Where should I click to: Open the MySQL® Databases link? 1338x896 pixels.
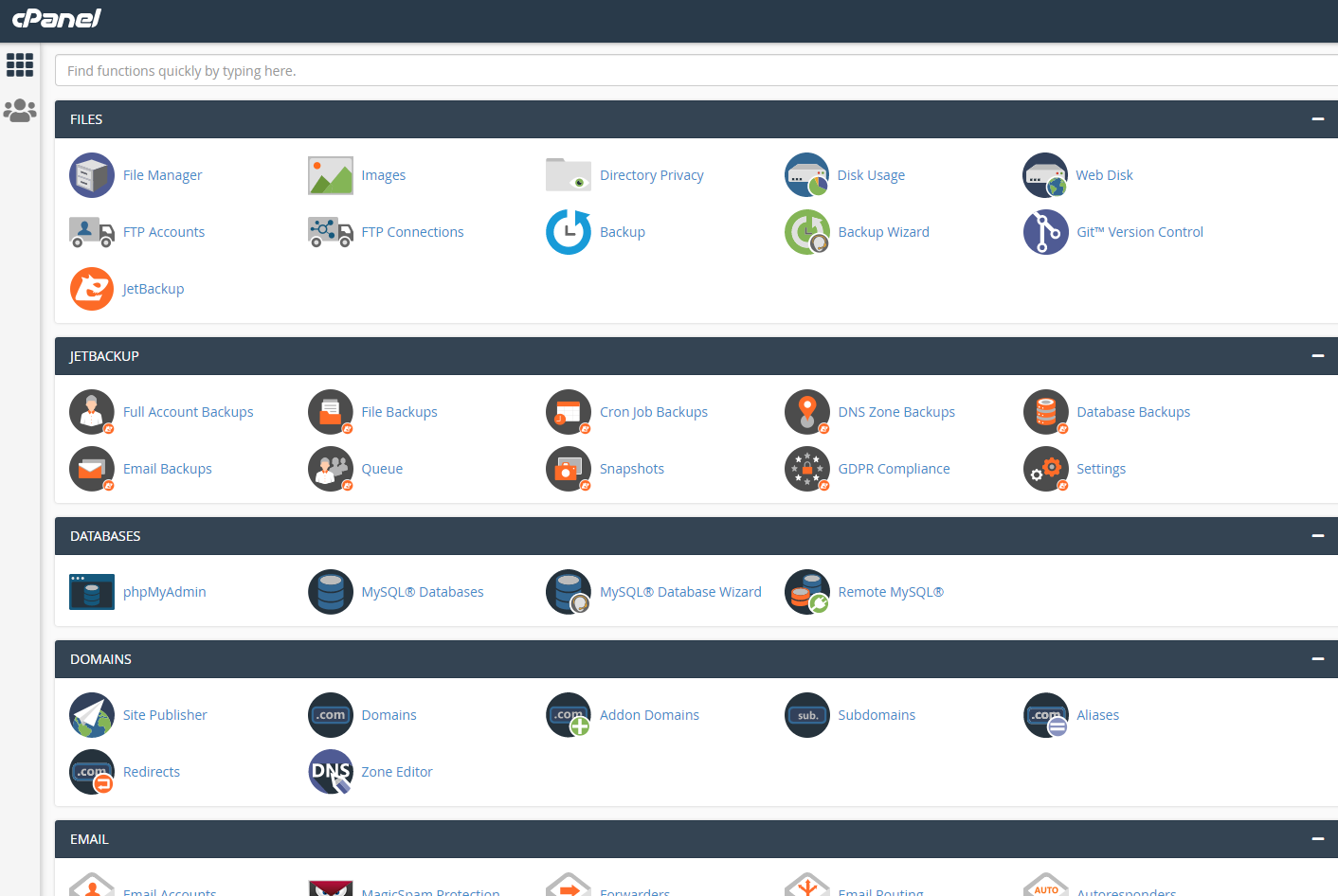422,592
